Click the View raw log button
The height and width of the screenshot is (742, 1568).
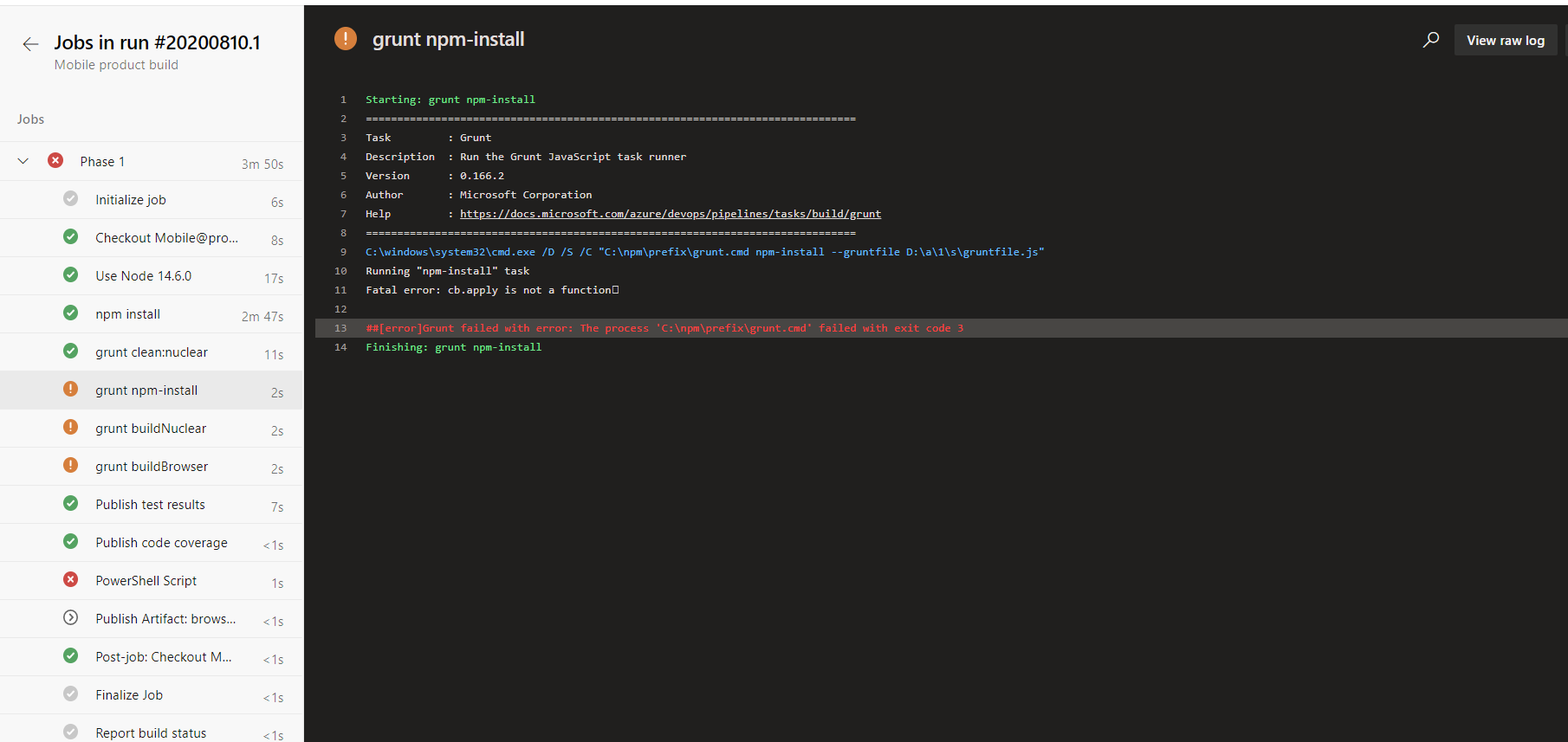coord(1505,41)
